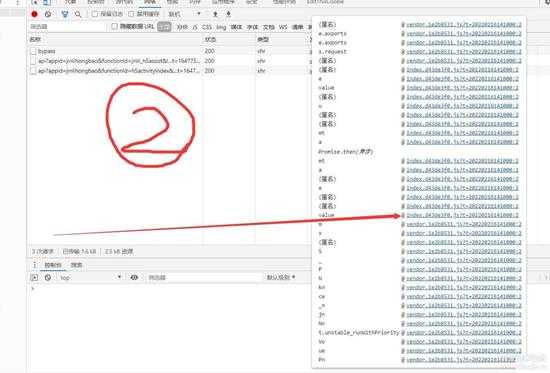Enable the 保留日志 preserve log checkbox
This screenshot has width=550, height=373.
click(95, 14)
